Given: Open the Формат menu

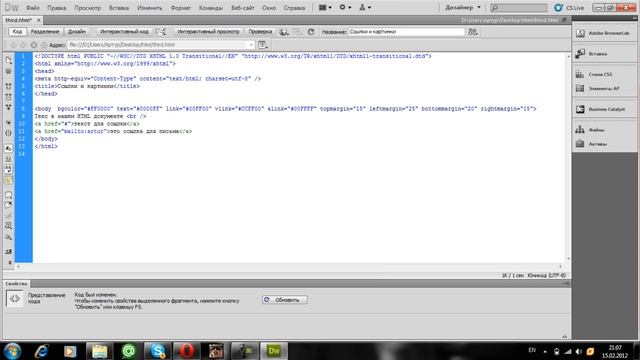Looking at the screenshot, I should tap(180, 8).
